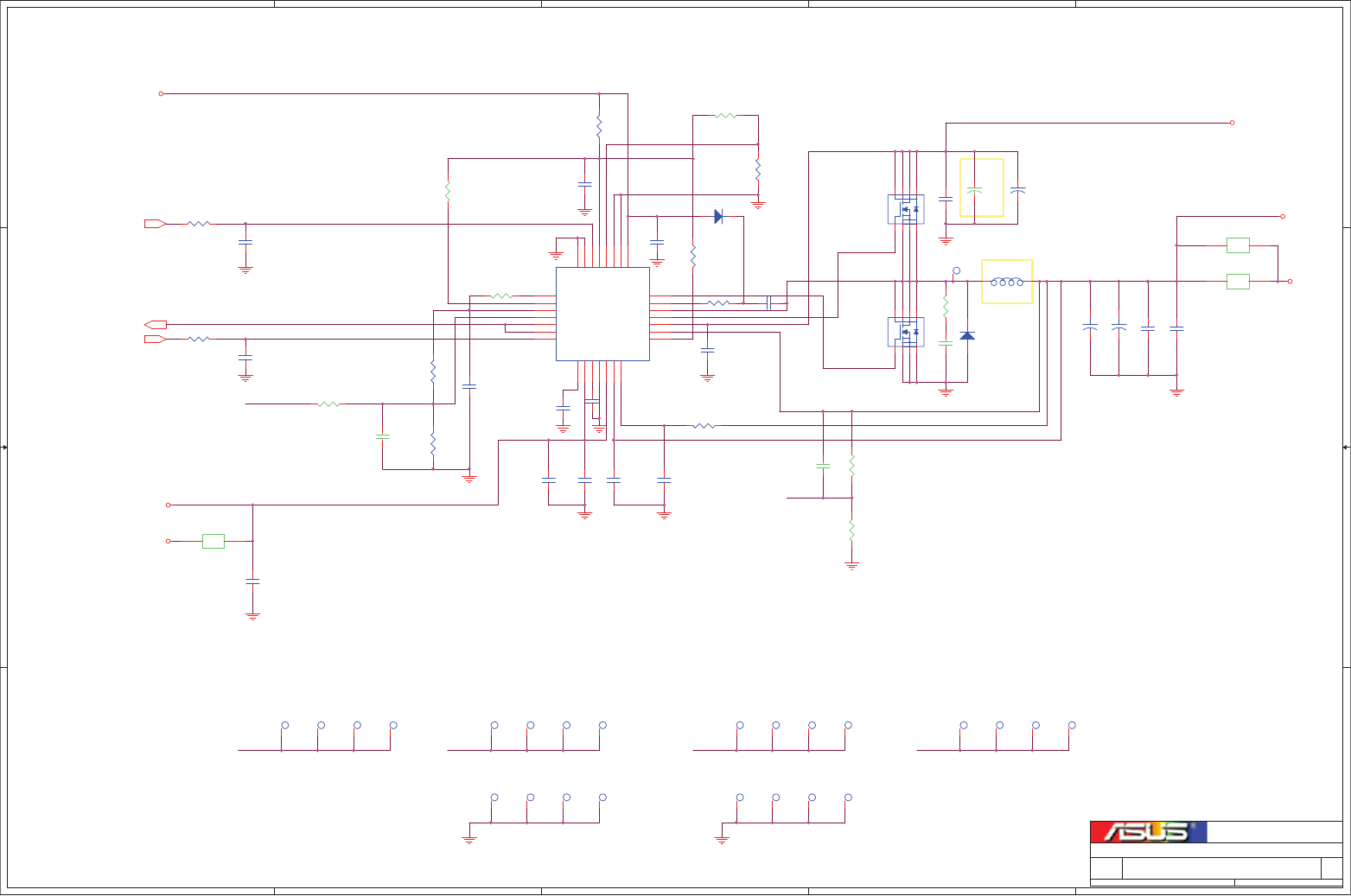This screenshot has height=896, width=1351.
Task: Select the capacitor below the lower-left green box
Action: 252,581
